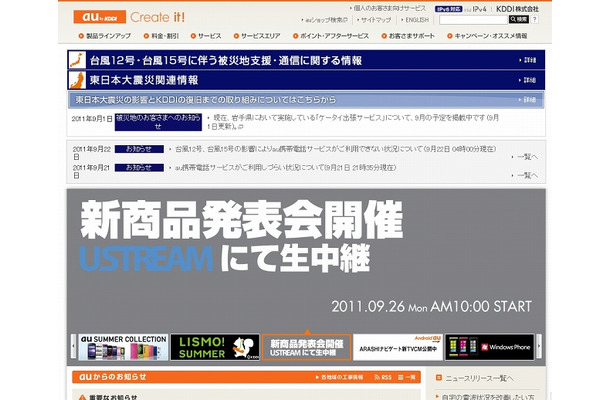Image resolution: width=610 pixels, height=400 pixels.
Task: Open the サービス menu item
Action: click(x=206, y=36)
